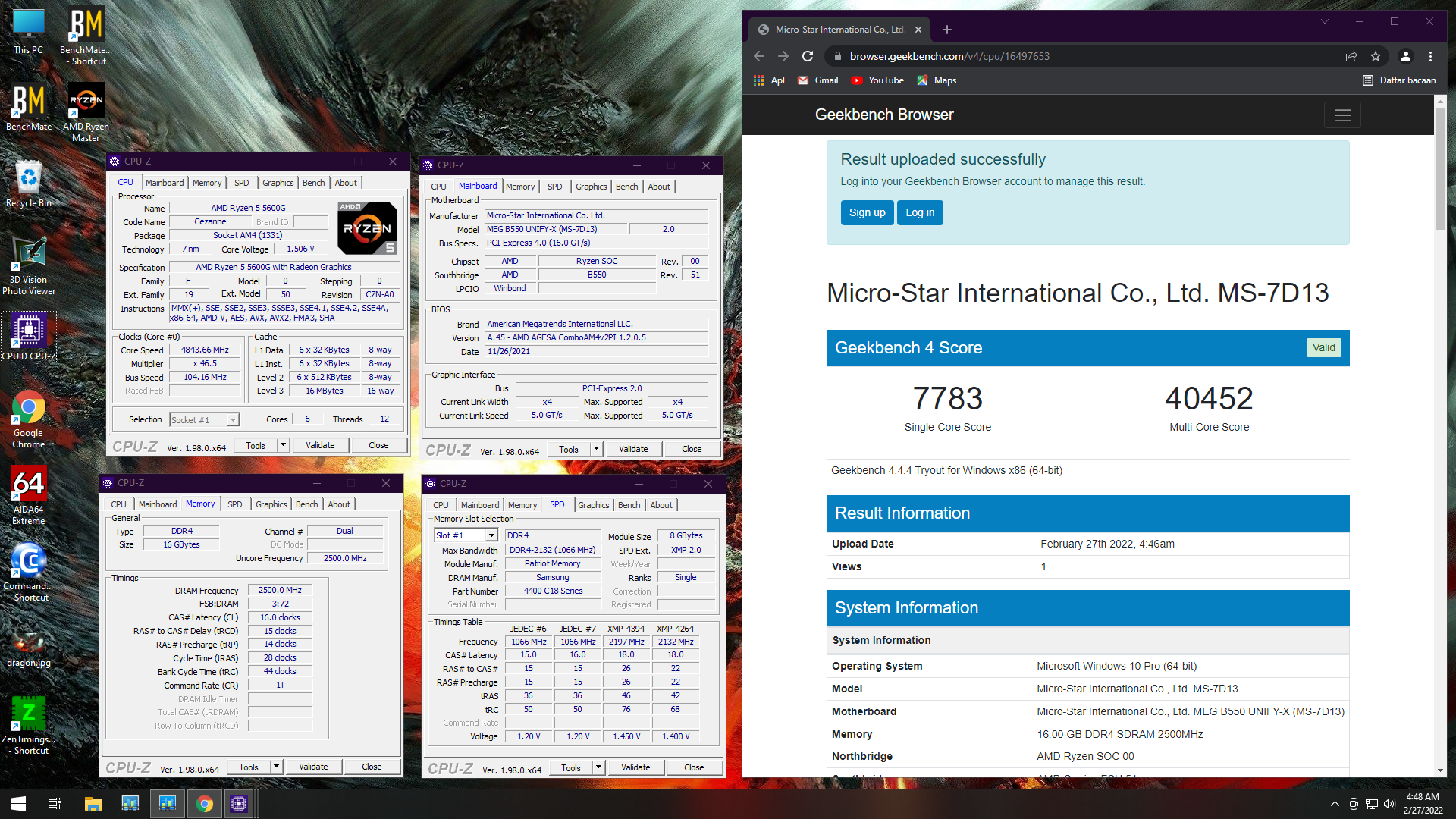Open Gmail bookmark

(x=817, y=80)
